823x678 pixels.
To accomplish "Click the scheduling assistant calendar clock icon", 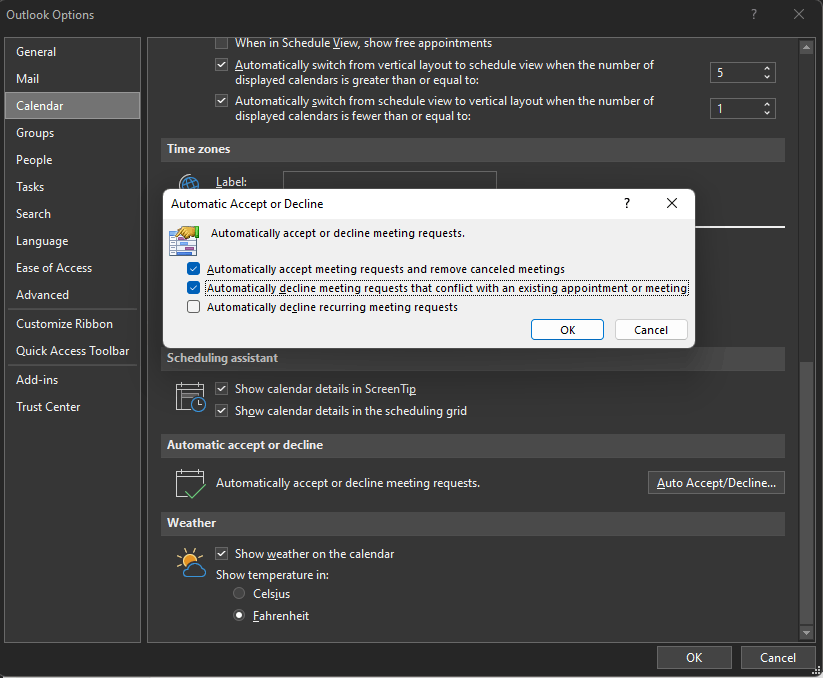I will pos(190,397).
